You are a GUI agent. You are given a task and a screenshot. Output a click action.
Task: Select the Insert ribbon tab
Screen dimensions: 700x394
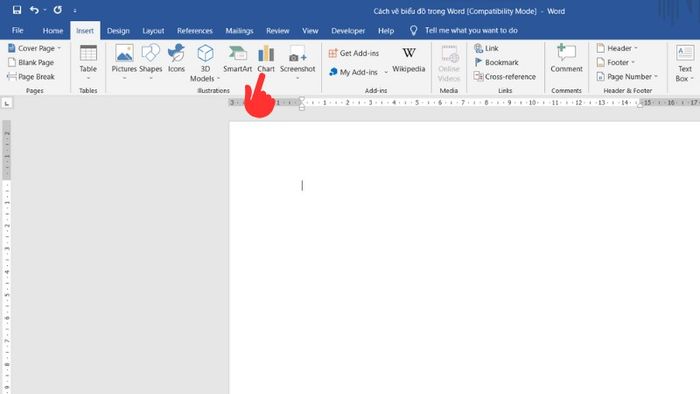tap(85, 30)
